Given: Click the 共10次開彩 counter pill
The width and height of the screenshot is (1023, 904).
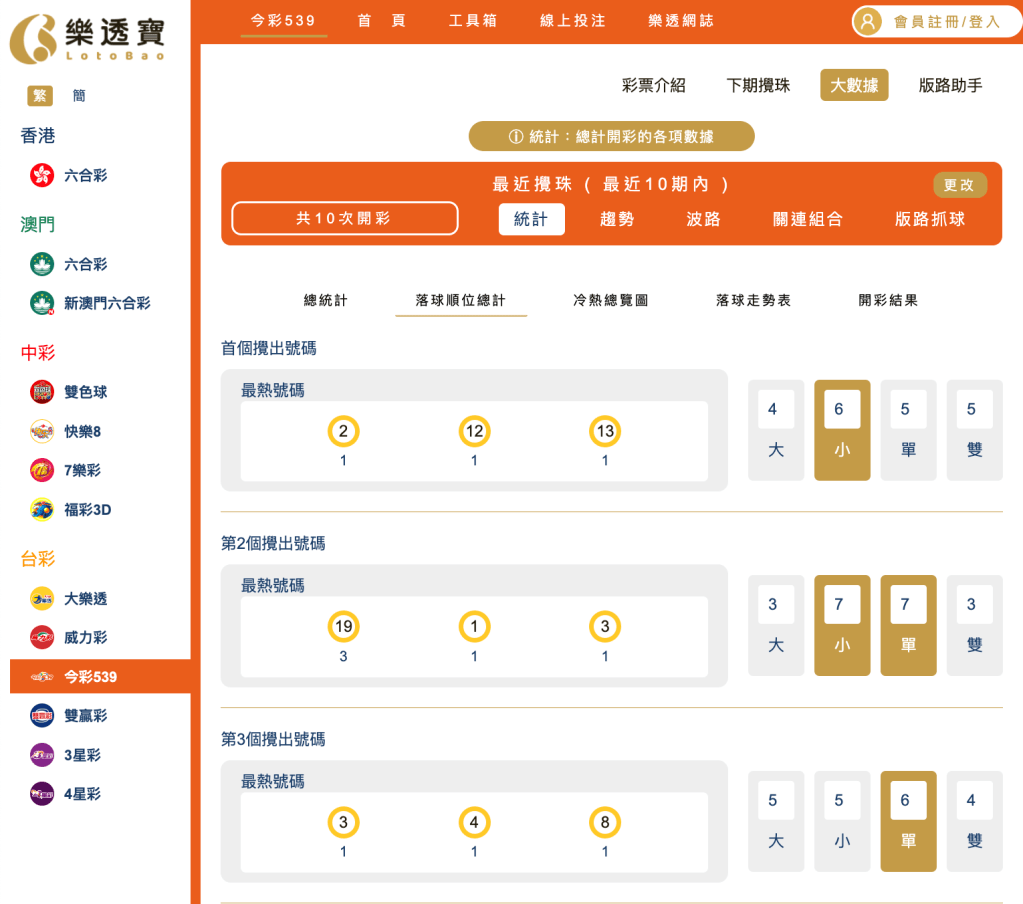Looking at the screenshot, I should [344, 218].
